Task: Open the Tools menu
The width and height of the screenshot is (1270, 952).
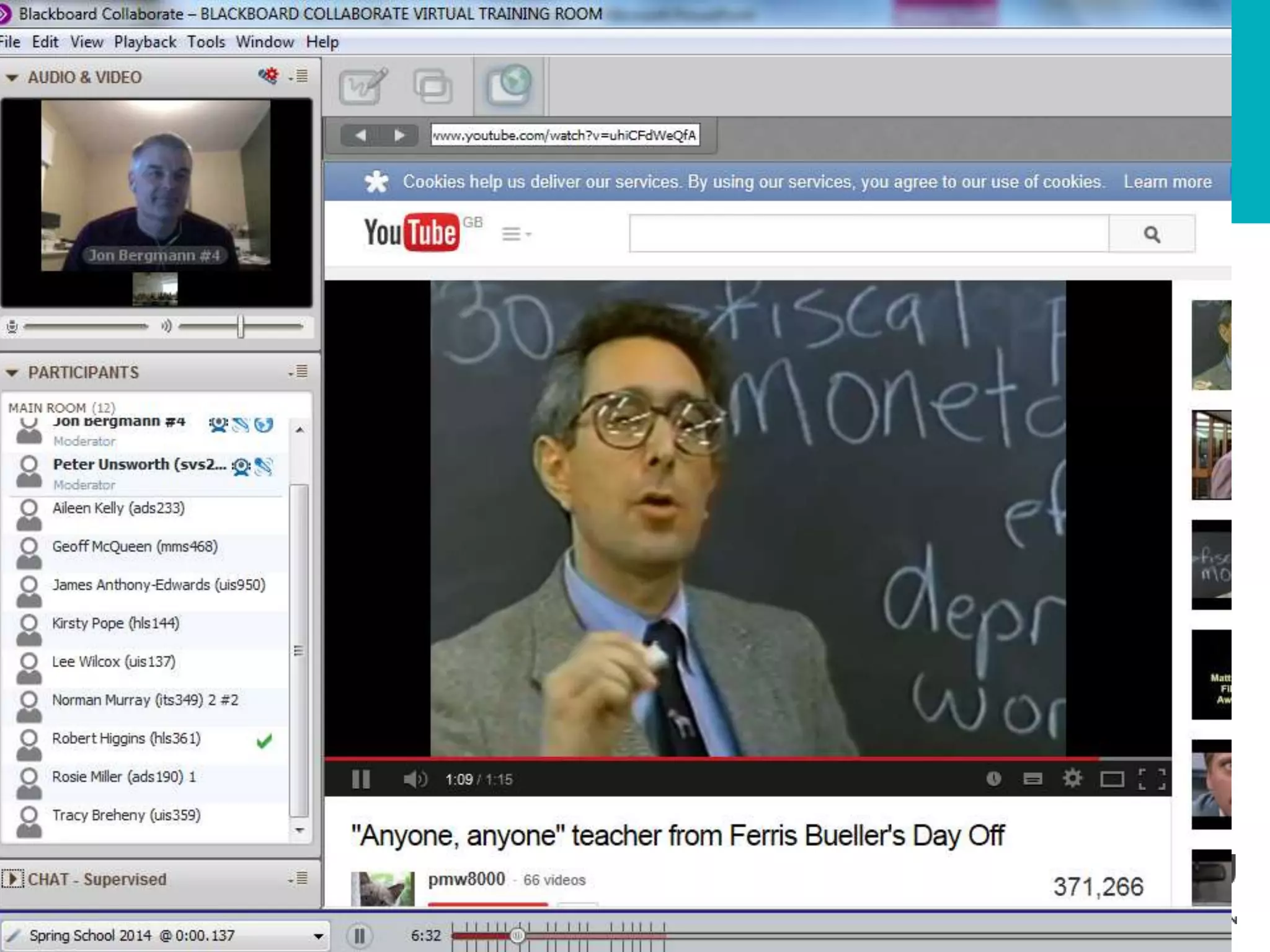Action: point(206,42)
